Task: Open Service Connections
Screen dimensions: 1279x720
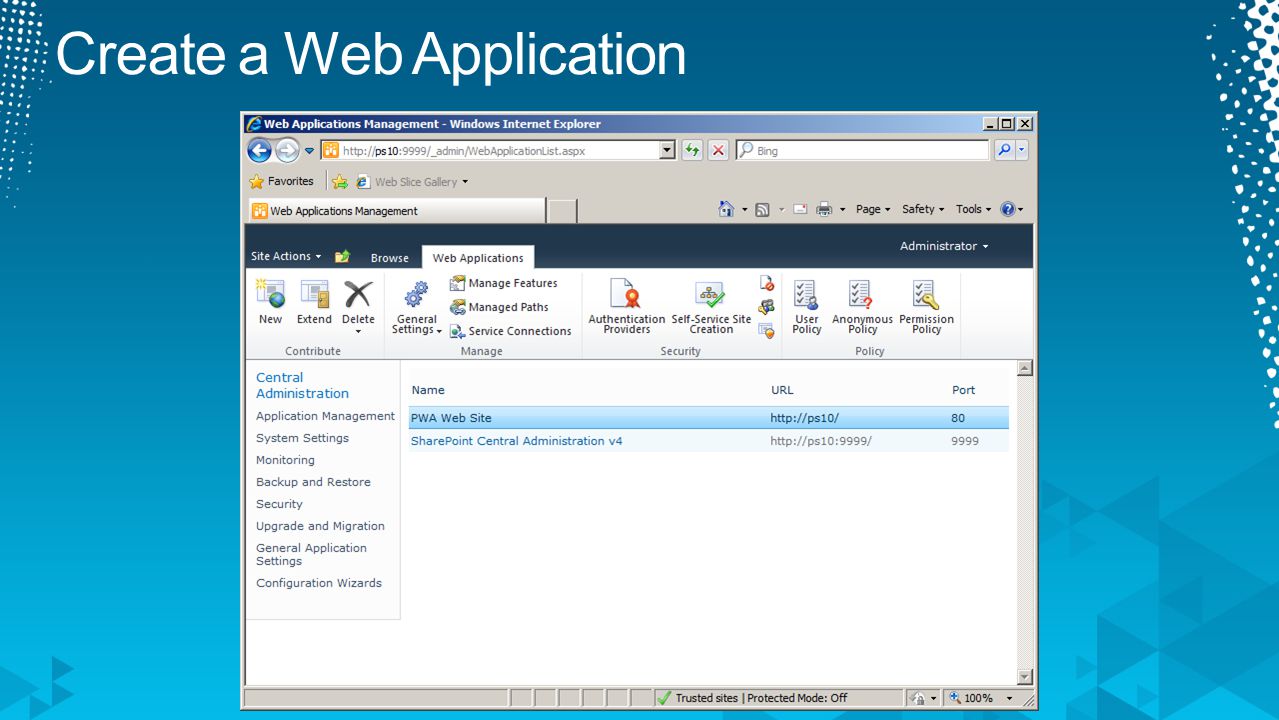Action: [x=510, y=331]
